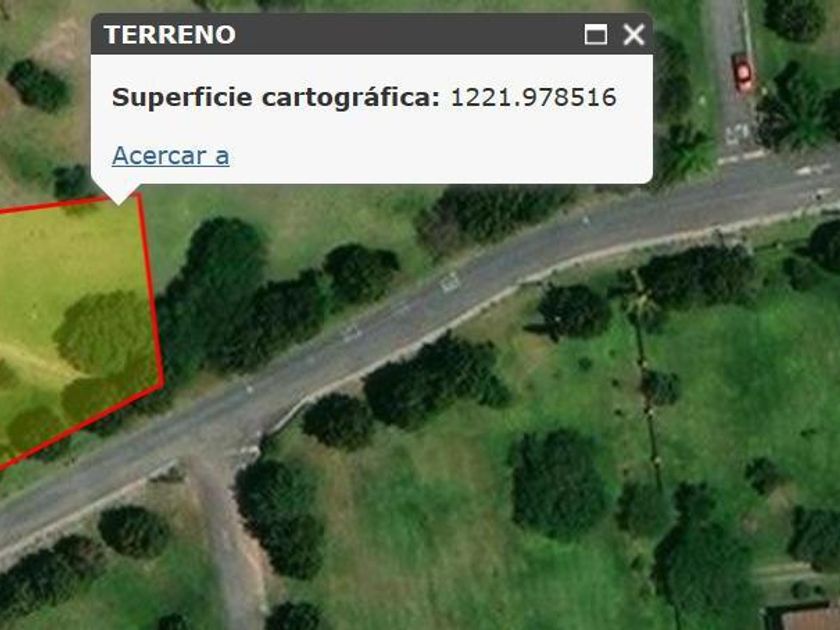Click the red east border of the parcel
This screenshot has height=630, width=840.
pyautogui.click(x=152, y=289)
